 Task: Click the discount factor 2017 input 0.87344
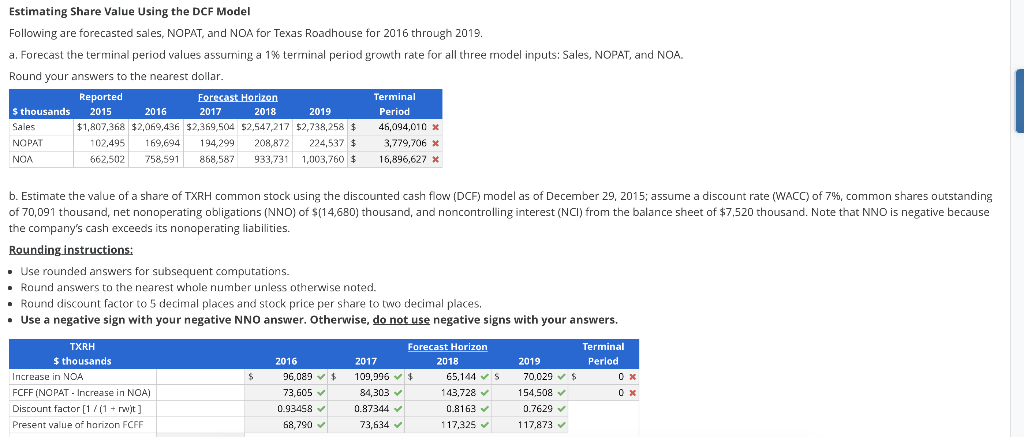365,409
